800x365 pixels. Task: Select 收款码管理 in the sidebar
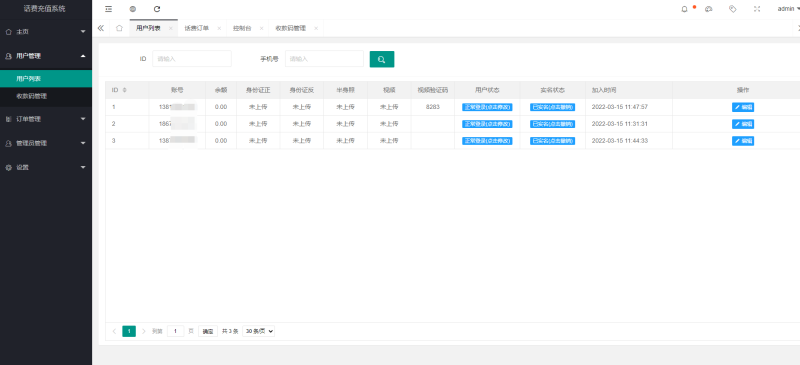tap(46, 96)
